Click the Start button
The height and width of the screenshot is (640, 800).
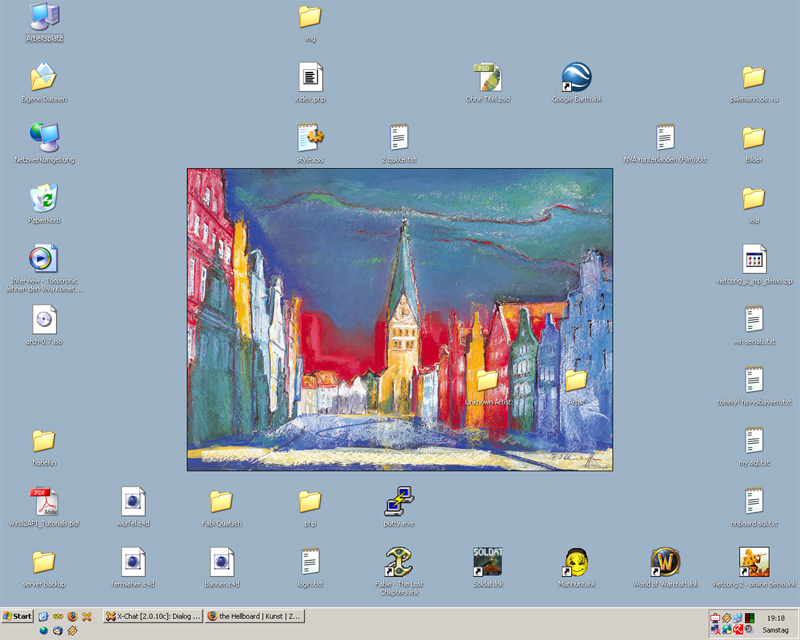click(x=18, y=616)
